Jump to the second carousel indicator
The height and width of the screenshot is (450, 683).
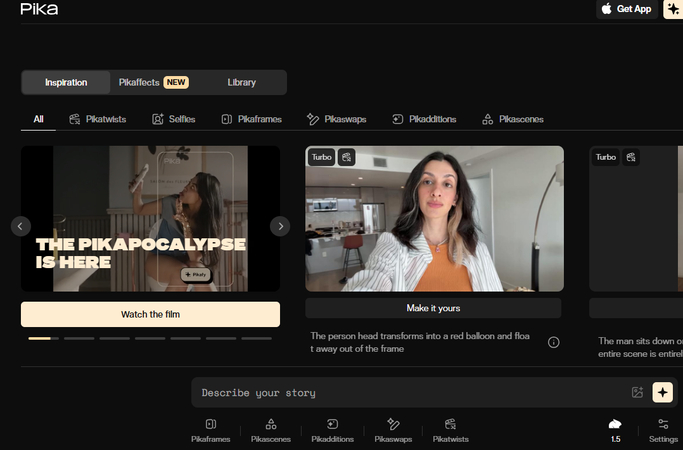click(x=79, y=338)
